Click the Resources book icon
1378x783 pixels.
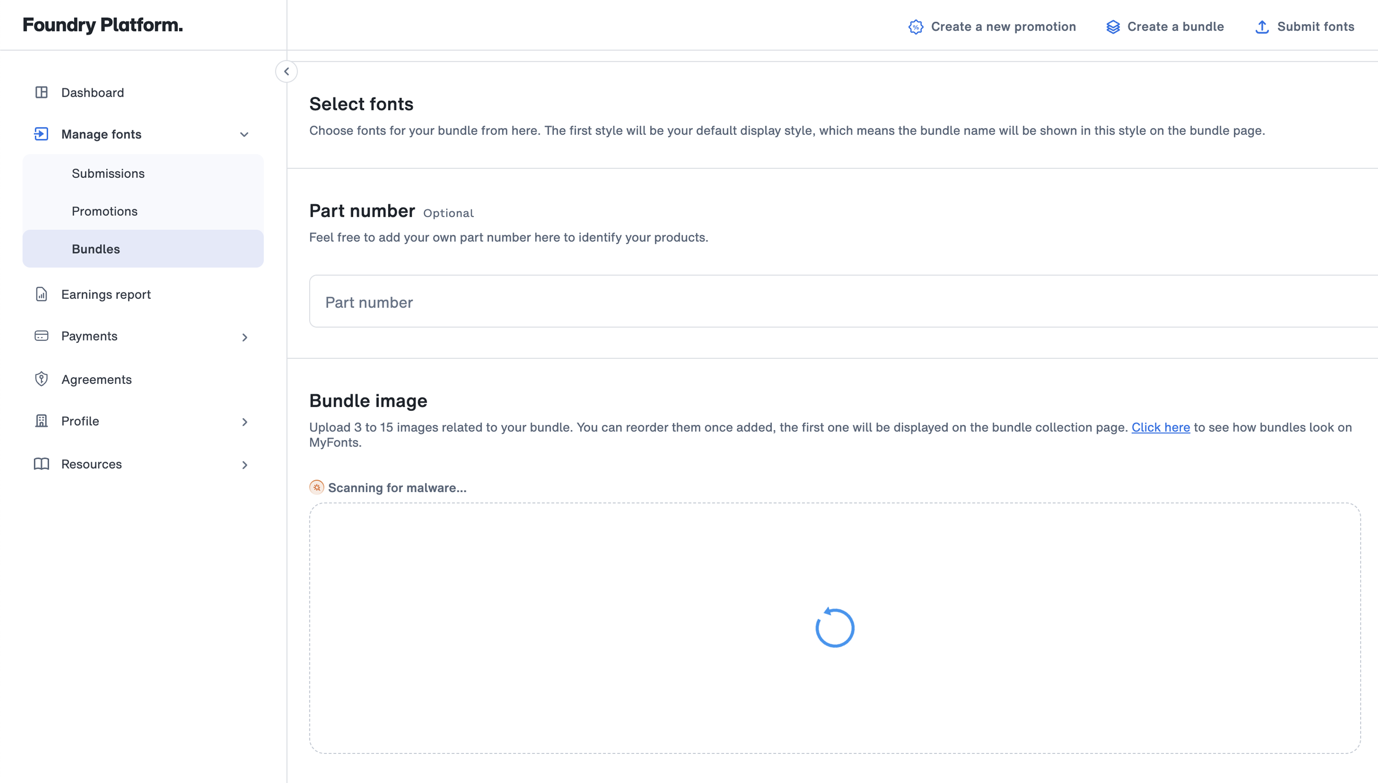coord(41,464)
